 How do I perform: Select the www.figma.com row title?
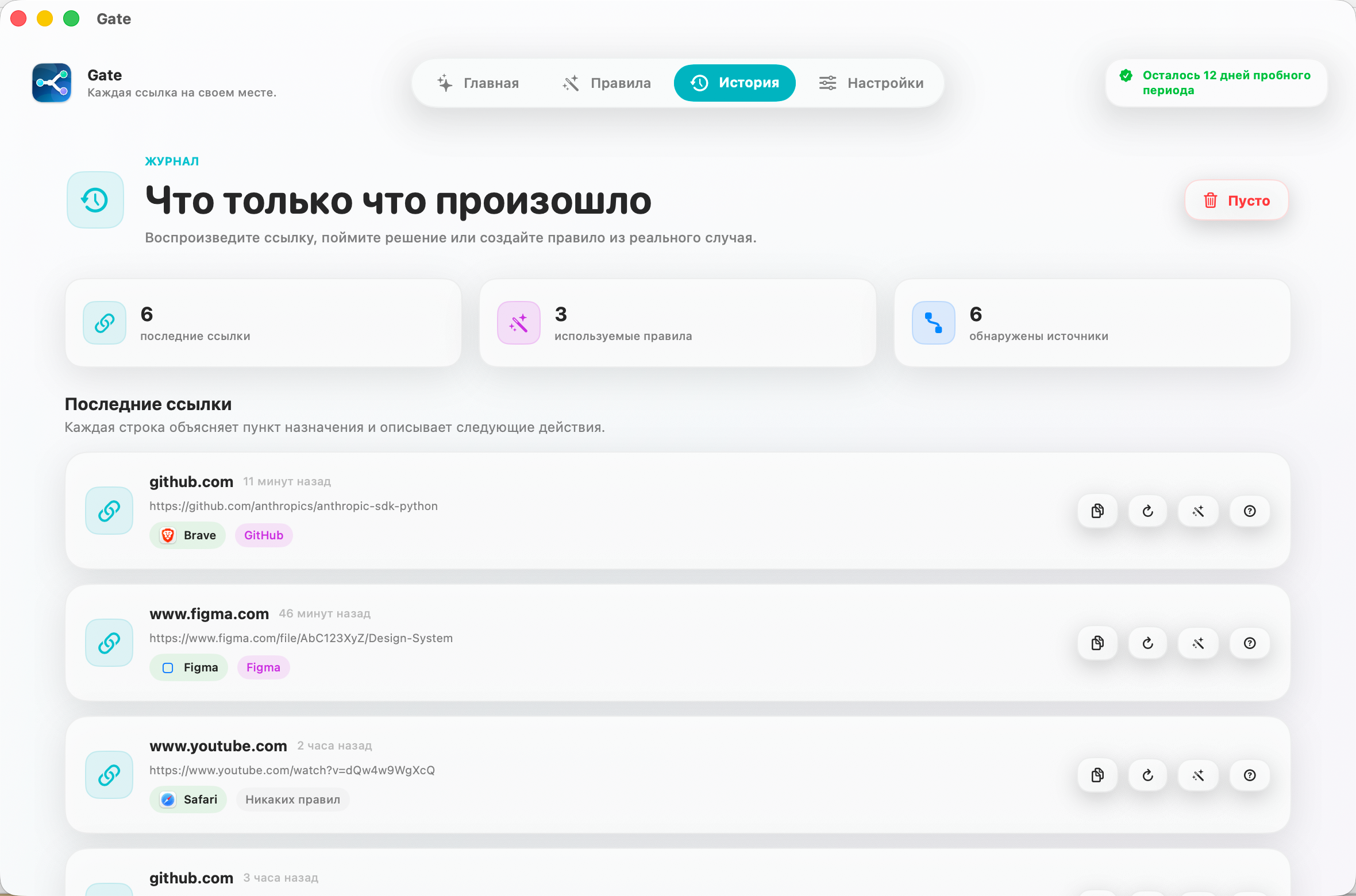(209, 614)
